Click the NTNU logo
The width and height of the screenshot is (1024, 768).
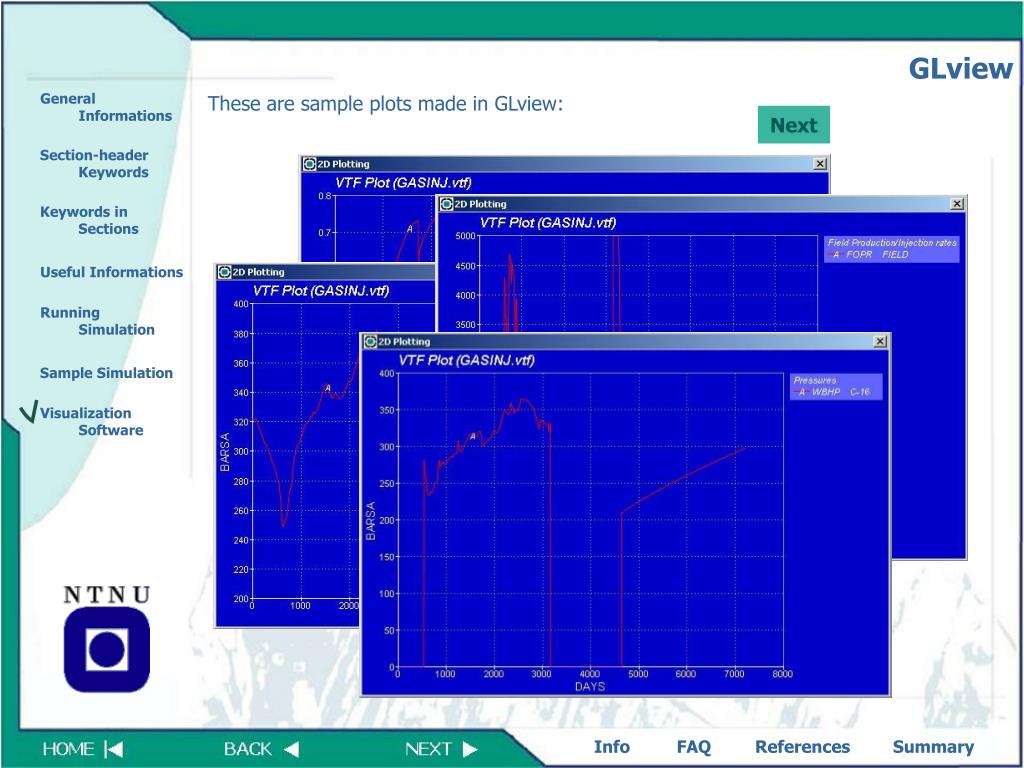[x=107, y=639]
